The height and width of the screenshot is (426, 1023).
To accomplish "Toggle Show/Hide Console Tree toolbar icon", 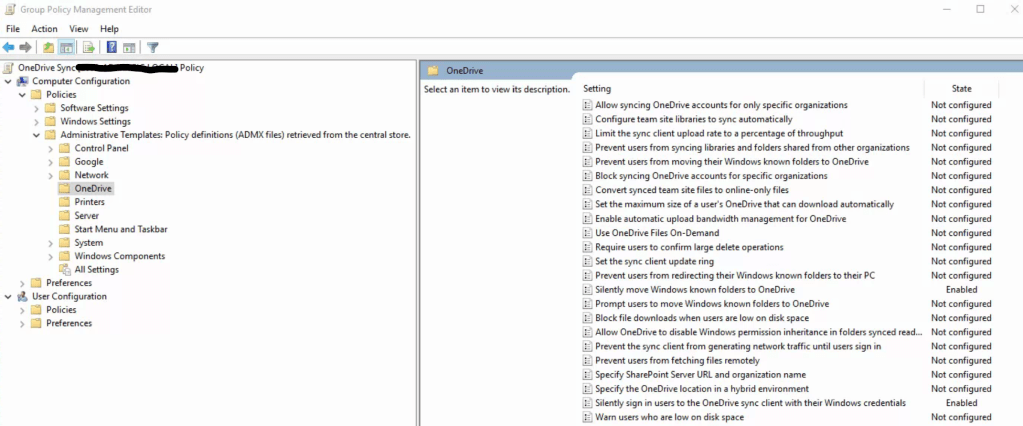I will point(66,47).
